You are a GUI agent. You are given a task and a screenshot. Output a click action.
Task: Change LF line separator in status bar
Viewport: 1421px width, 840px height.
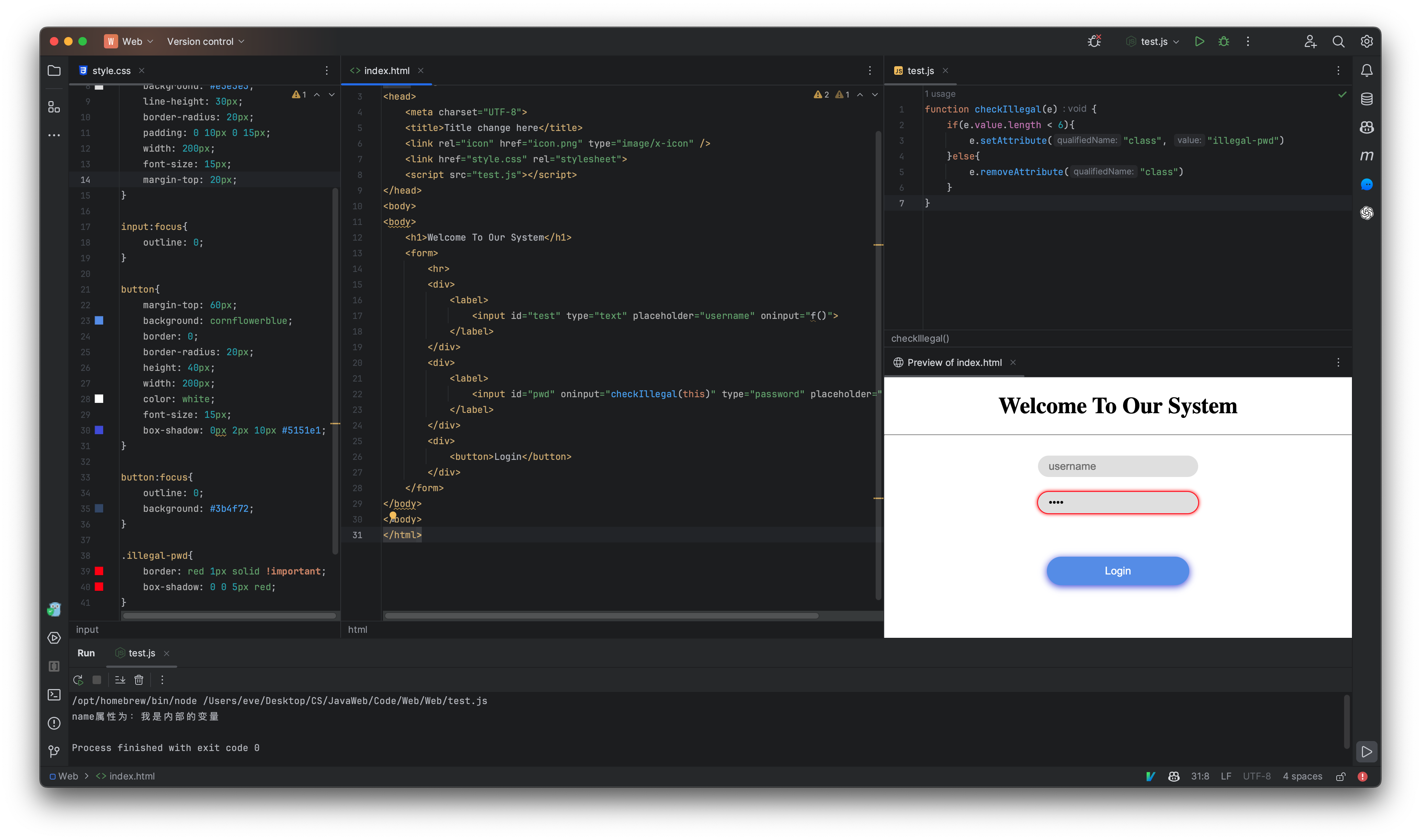pyautogui.click(x=1226, y=777)
